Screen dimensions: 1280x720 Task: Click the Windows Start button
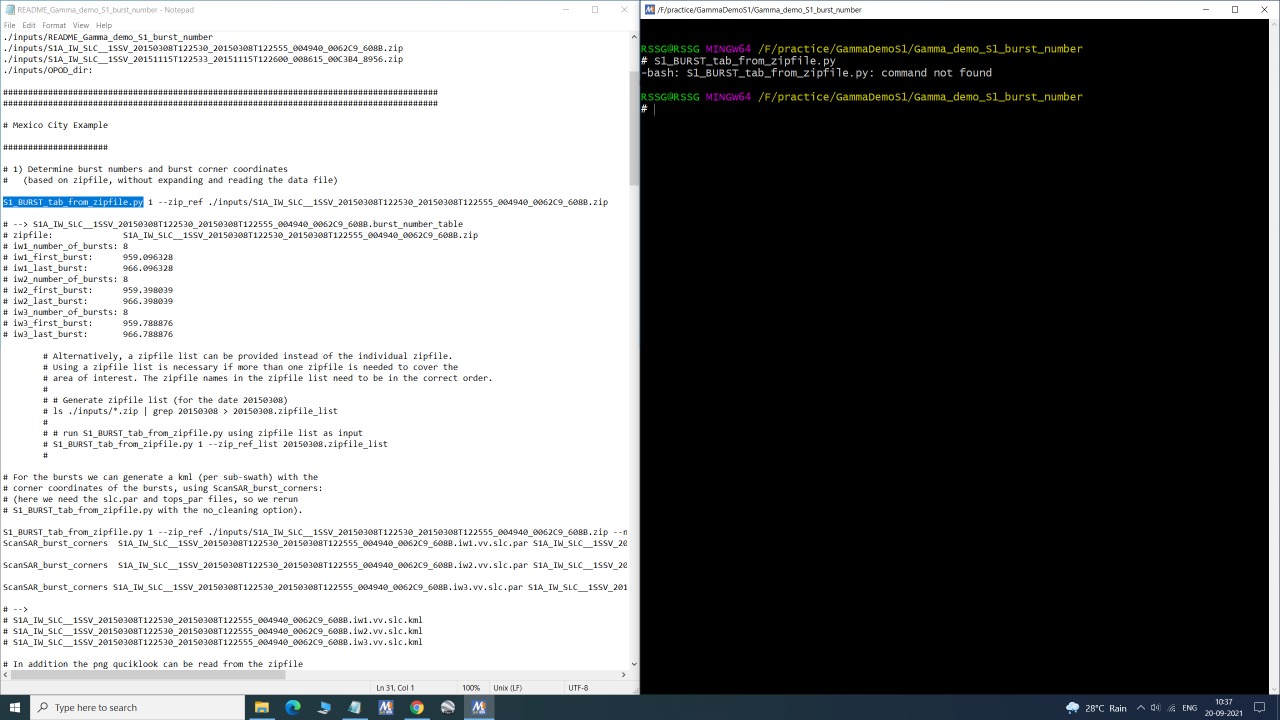[14, 707]
